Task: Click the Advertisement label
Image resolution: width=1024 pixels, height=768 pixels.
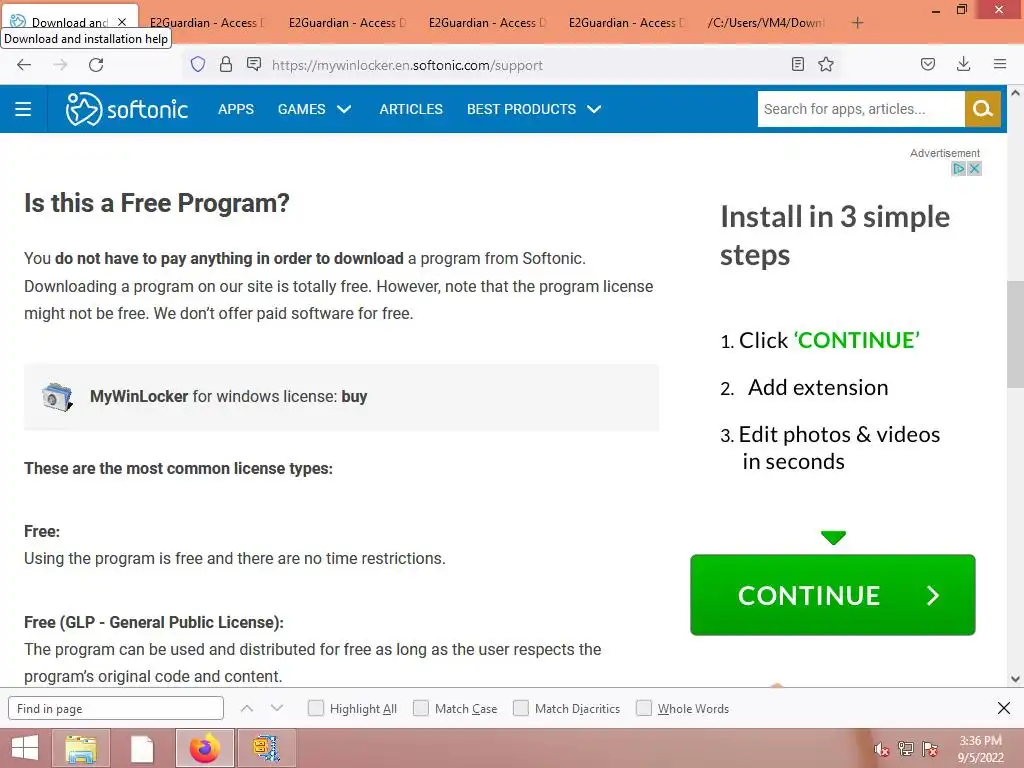Action: click(945, 153)
